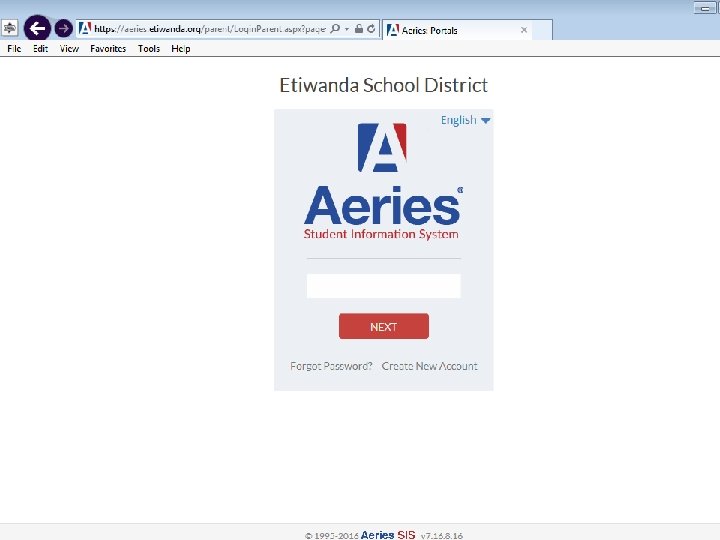Click the address bar search magnifier icon
The image size is (720, 540).
[x=335, y=28]
